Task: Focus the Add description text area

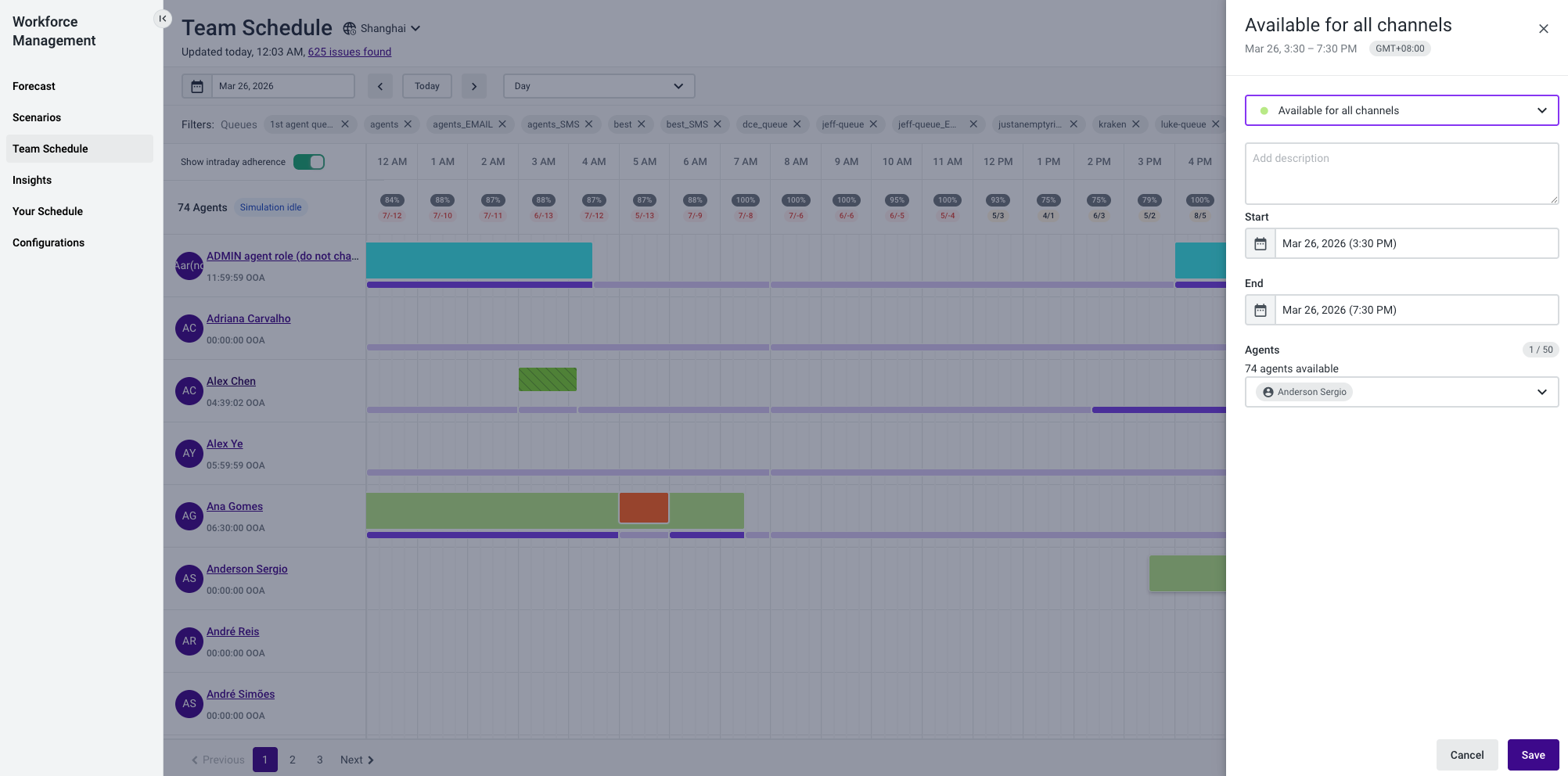Action: [1402, 174]
